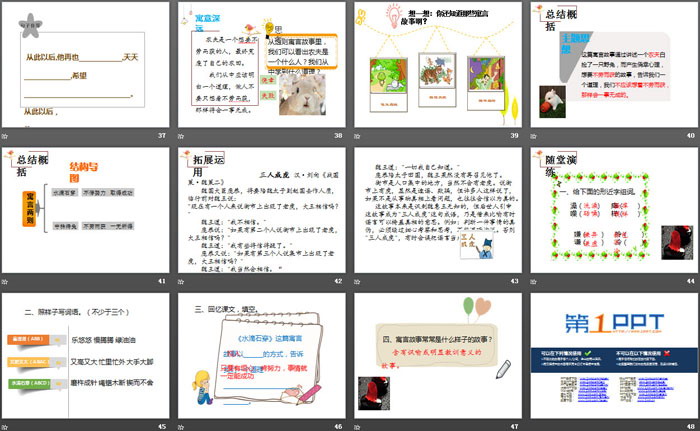Click the slide number label 45
700x431 pixels.
(x=162, y=427)
